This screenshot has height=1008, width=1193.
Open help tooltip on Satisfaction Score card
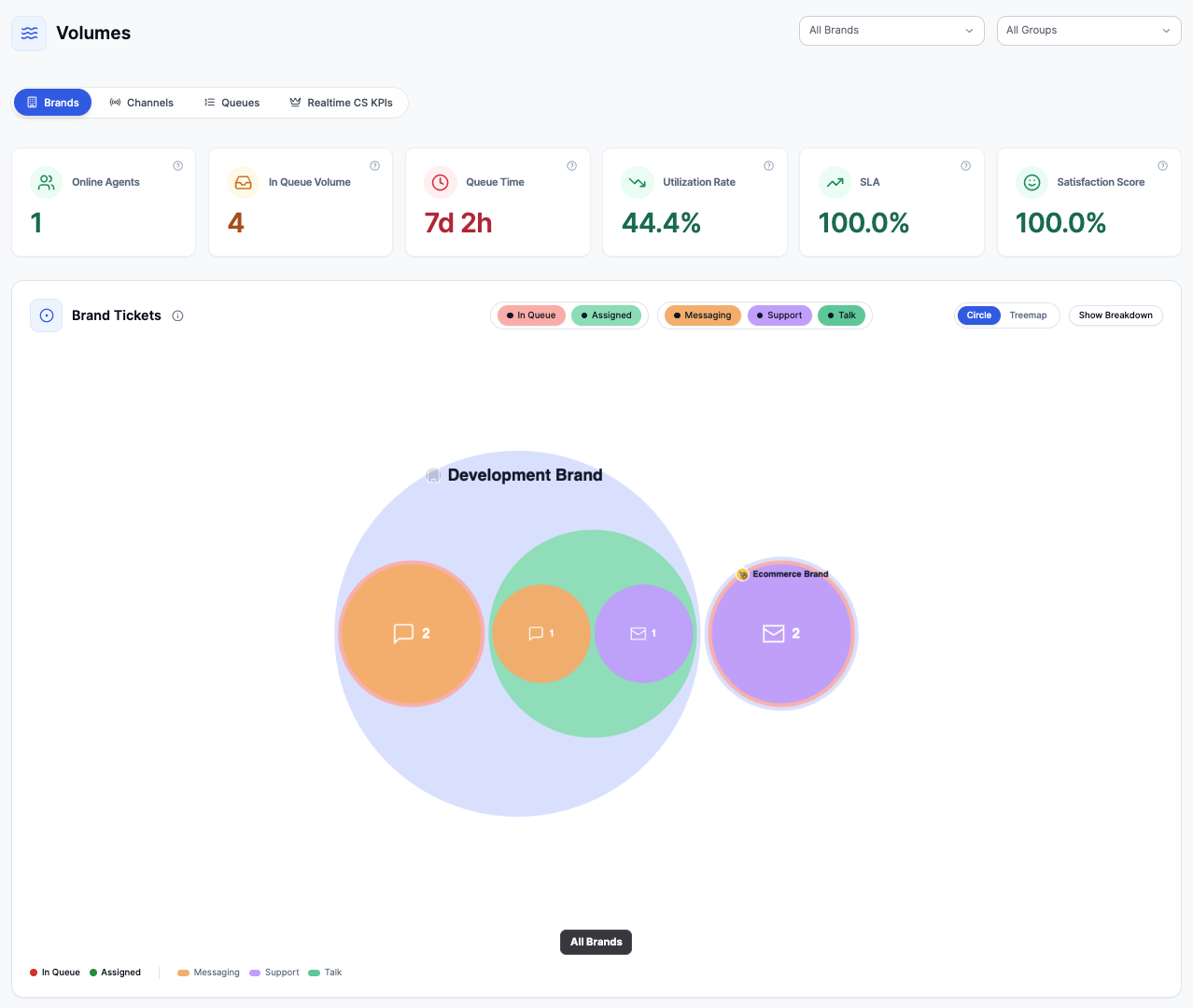[1162, 166]
